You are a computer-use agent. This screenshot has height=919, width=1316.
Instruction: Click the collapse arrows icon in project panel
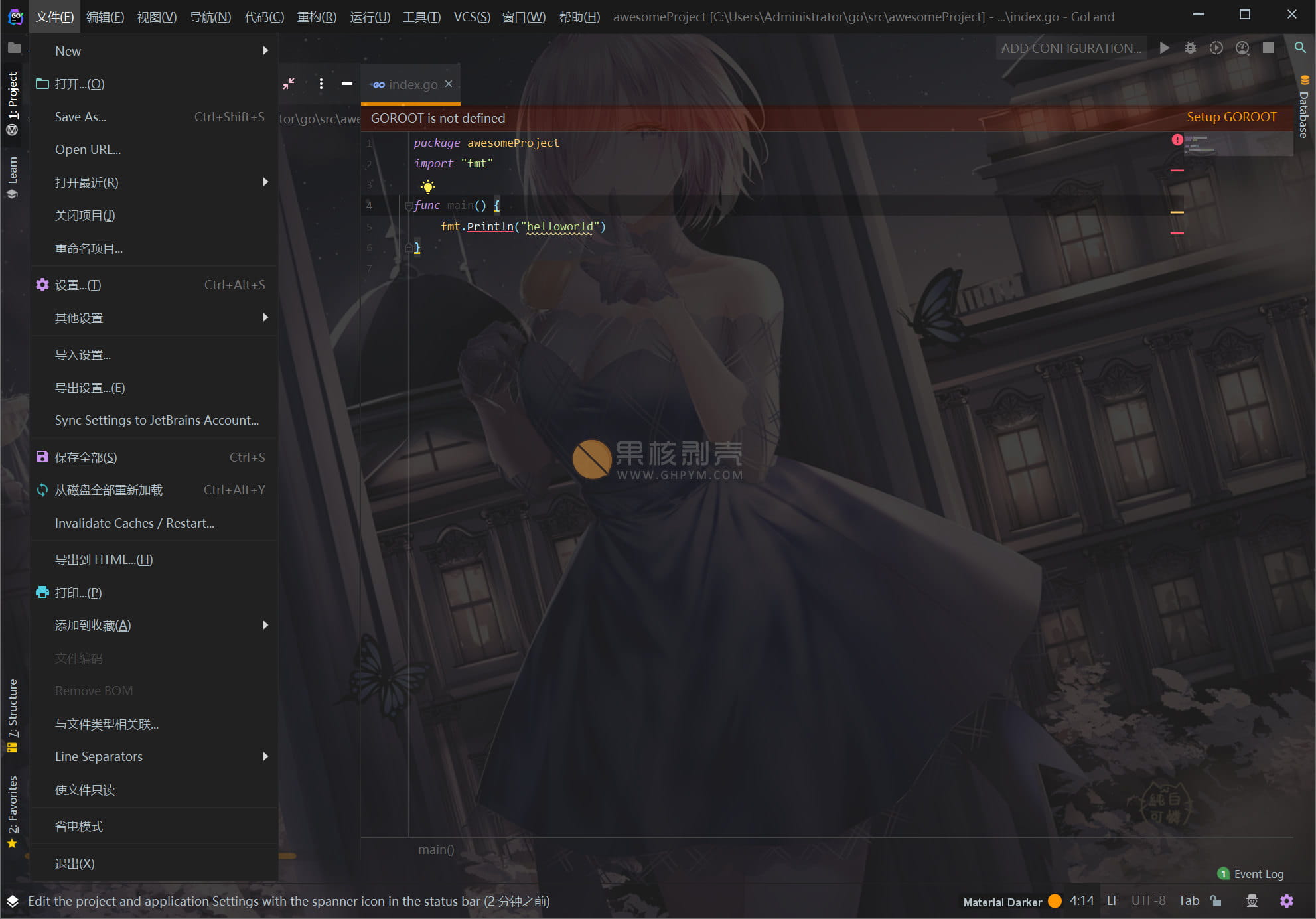[289, 84]
